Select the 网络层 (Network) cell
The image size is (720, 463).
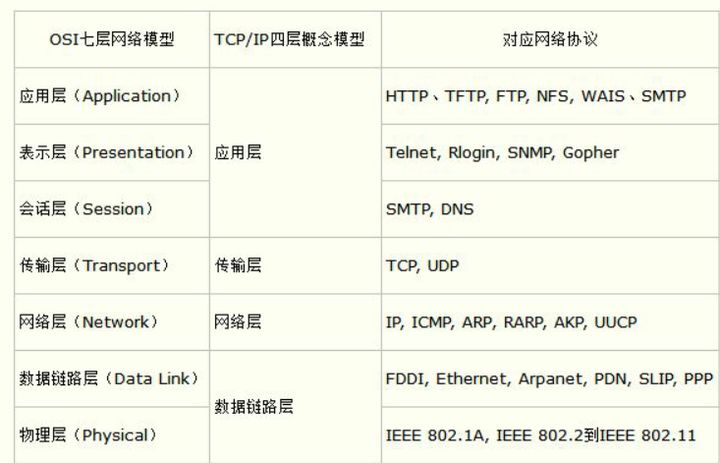click(89, 322)
